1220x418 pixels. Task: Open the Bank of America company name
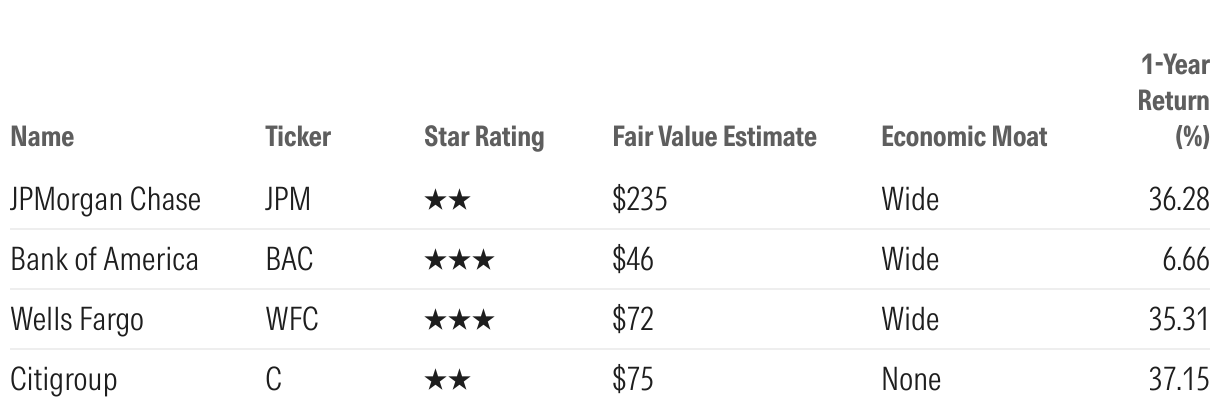click(104, 261)
